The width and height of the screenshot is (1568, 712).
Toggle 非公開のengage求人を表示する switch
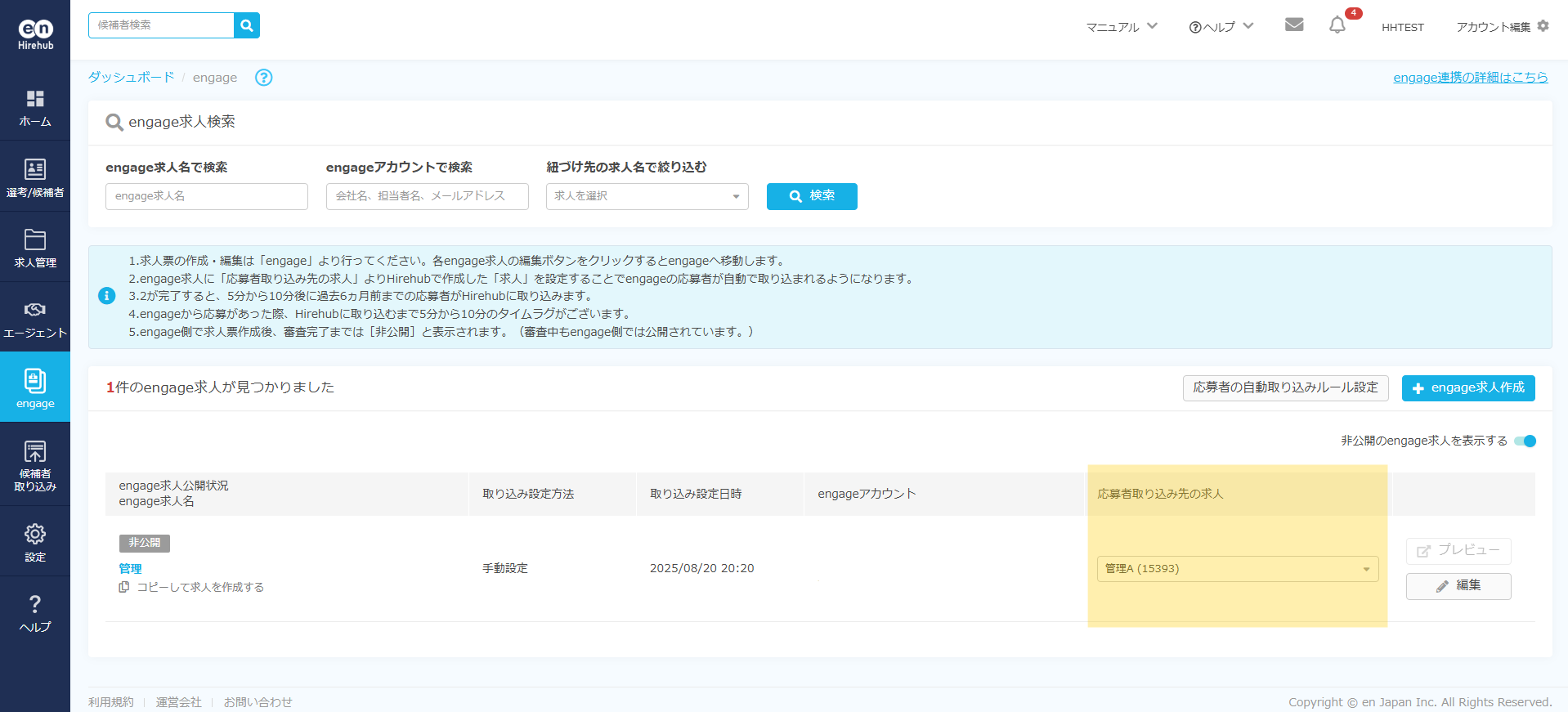[x=1525, y=441]
